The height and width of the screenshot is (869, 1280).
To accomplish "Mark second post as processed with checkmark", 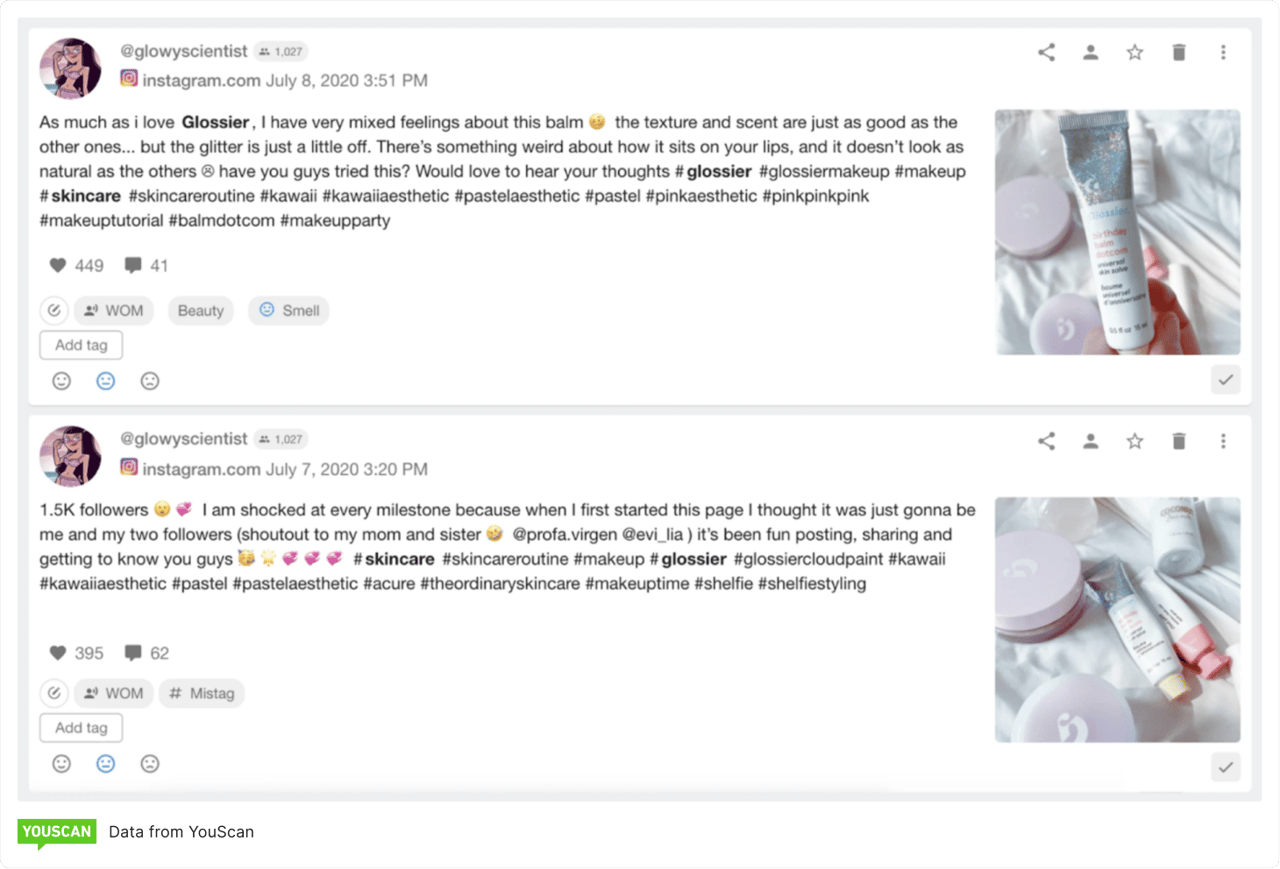I will pyautogui.click(x=1226, y=767).
